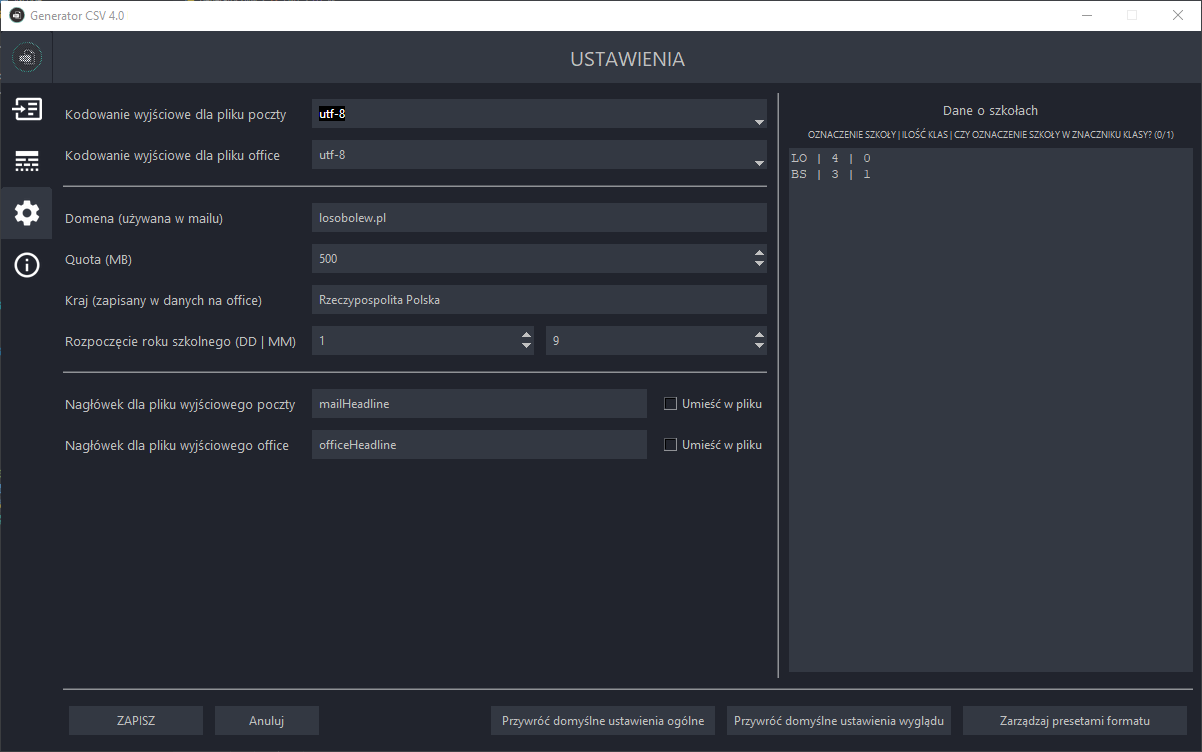Expand office file output encoding dropdown

[759, 162]
